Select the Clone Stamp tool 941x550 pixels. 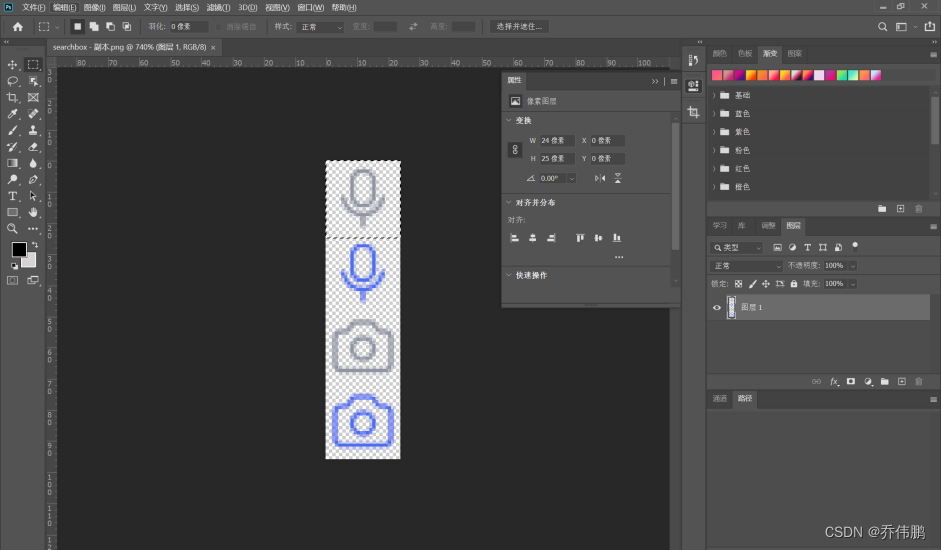tap(33, 130)
